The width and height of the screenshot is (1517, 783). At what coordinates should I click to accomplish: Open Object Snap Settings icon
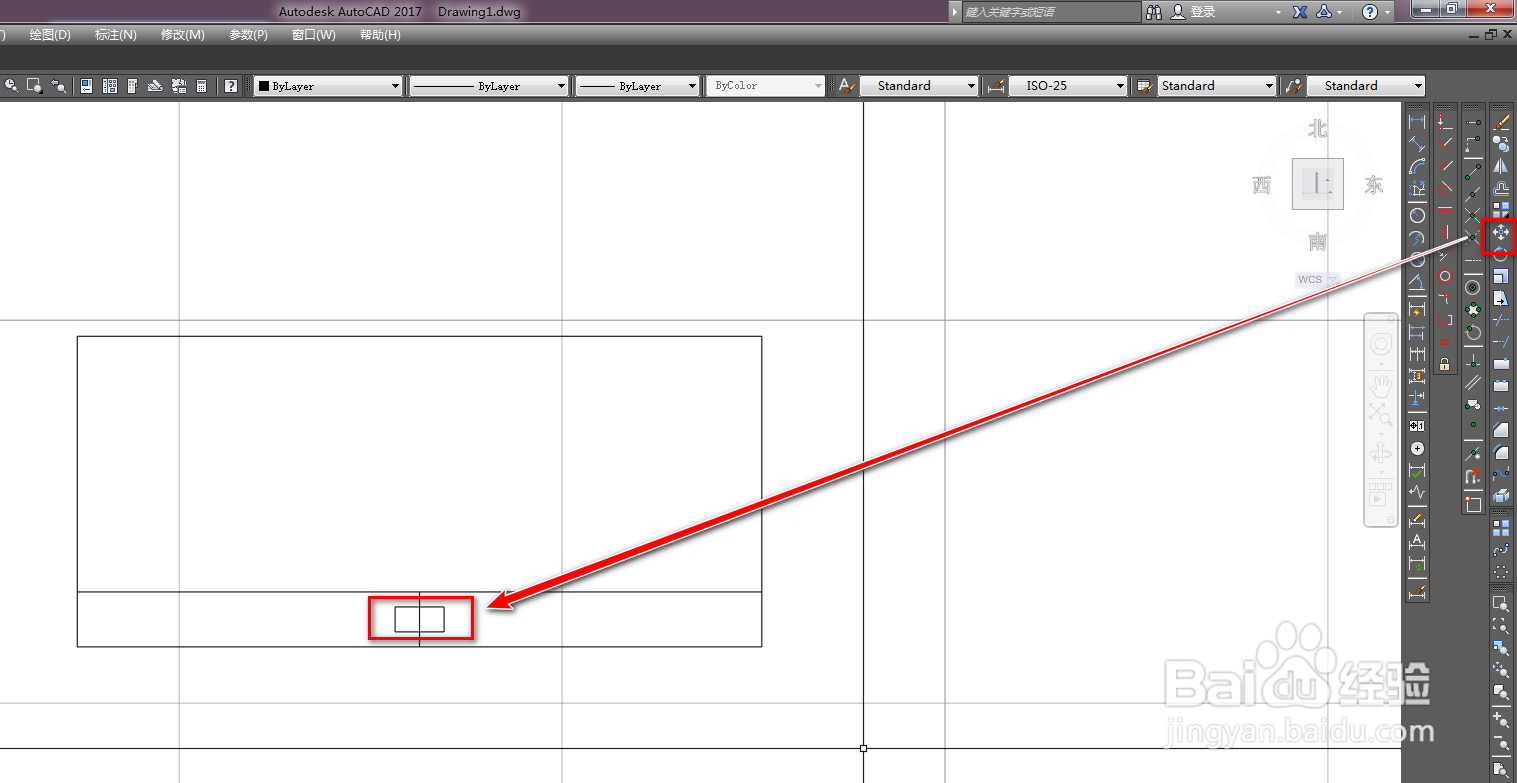(x=1472, y=505)
